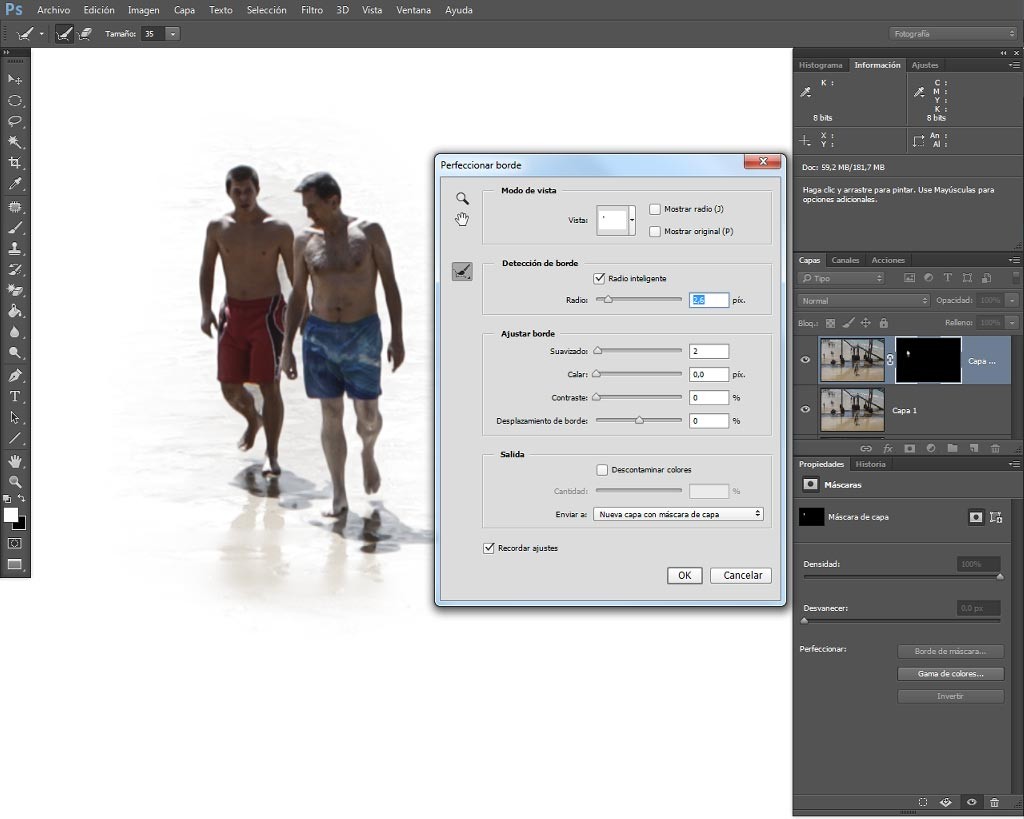Open the Tipo layer filter dropdown
Image resolution: width=1024 pixels, height=819 pixels.
point(841,278)
